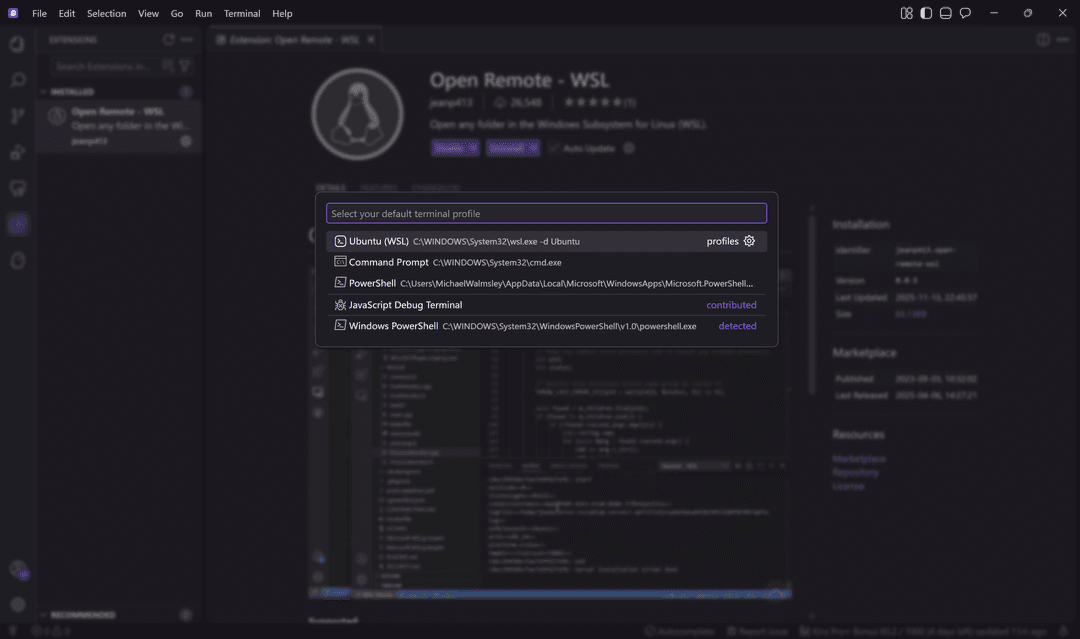Toggle the panel layout from the title bar

(x=945, y=13)
